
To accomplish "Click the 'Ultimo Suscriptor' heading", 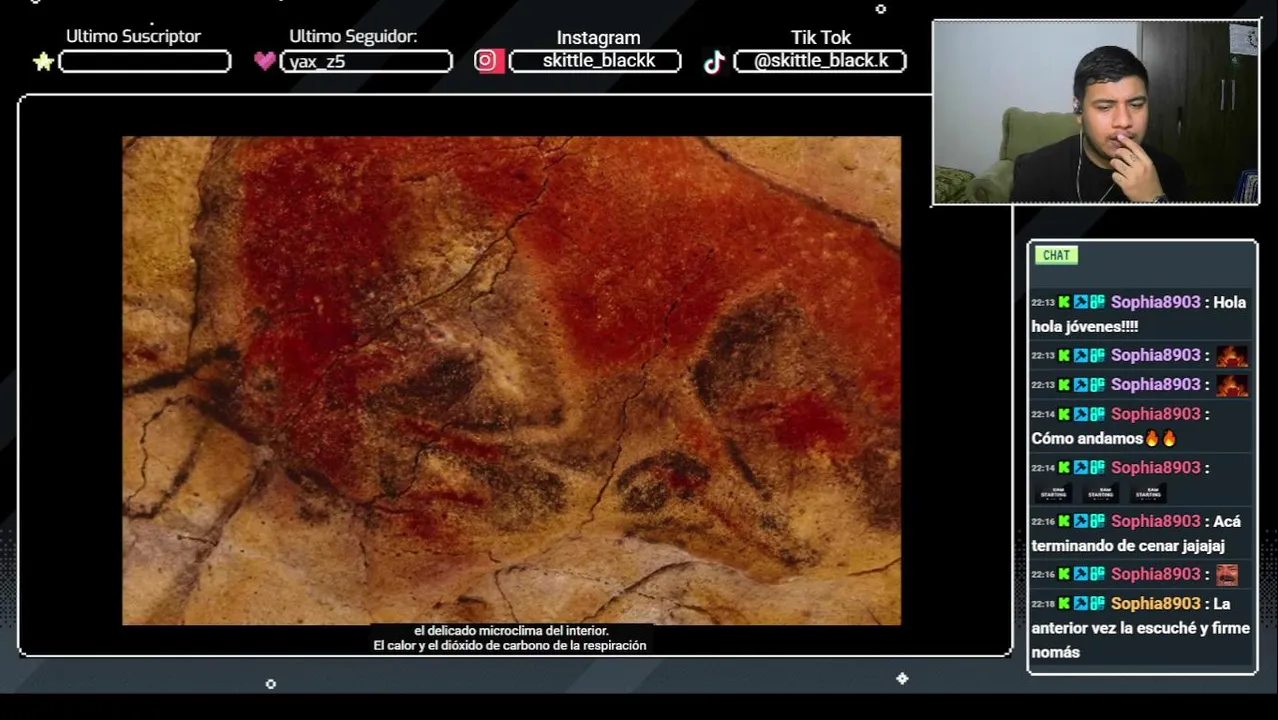I will pos(133,36).
